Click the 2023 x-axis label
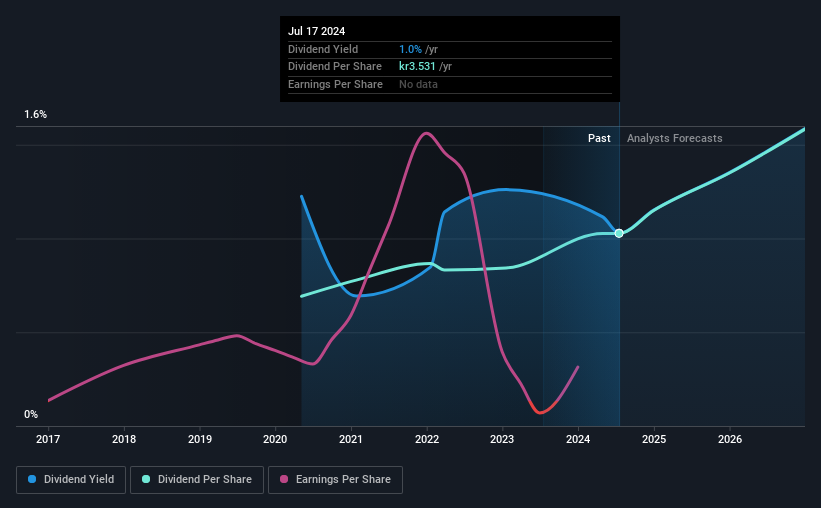 (502, 439)
